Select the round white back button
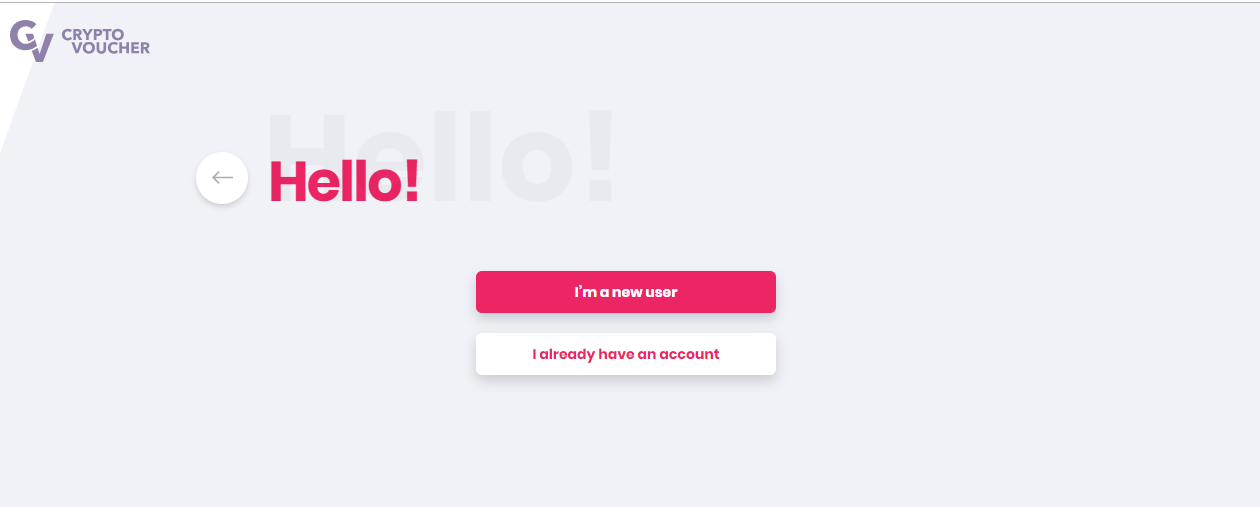 [222, 178]
